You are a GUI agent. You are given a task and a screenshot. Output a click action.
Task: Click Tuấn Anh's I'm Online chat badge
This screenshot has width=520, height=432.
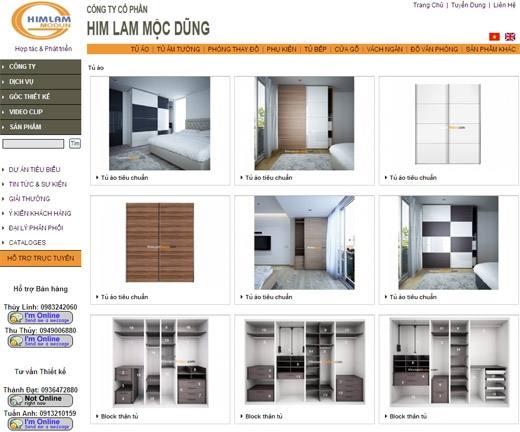[40, 424]
